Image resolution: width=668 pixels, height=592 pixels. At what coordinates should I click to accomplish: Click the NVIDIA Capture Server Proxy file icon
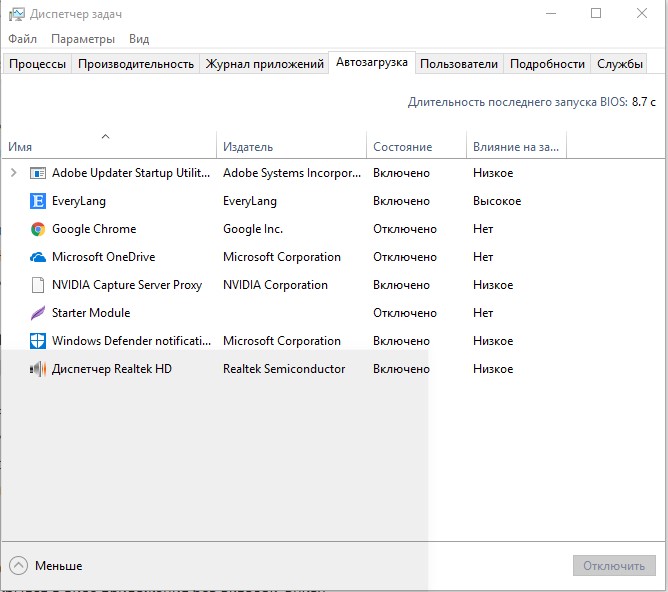click(38, 285)
